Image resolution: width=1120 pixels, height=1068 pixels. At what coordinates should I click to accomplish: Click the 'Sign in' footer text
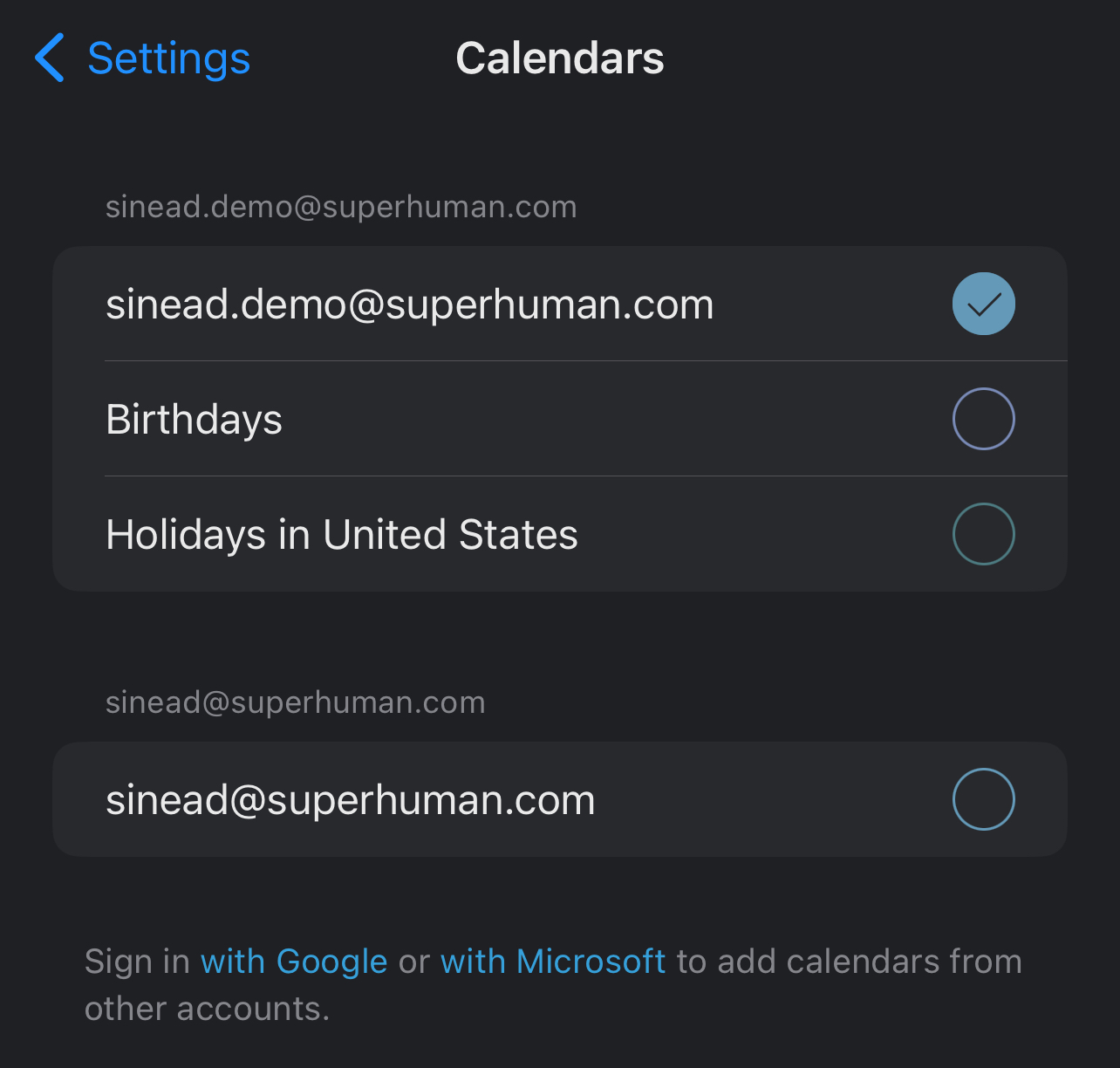click(x=137, y=962)
